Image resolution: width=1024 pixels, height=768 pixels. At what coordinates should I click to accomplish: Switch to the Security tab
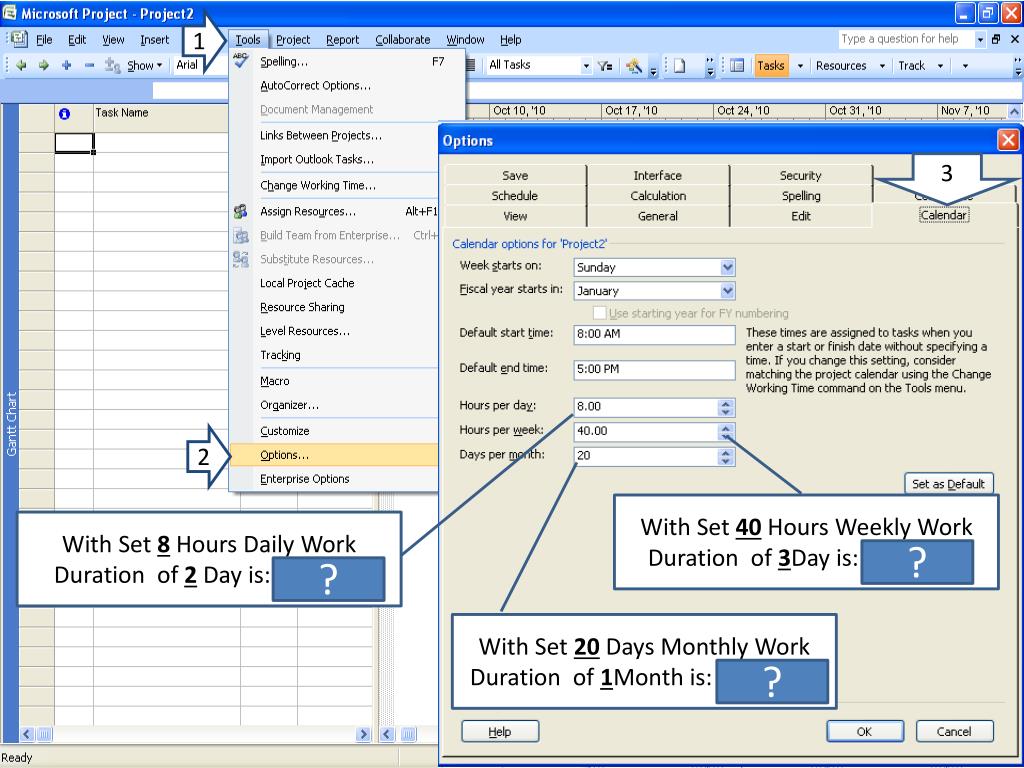click(x=801, y=176)
